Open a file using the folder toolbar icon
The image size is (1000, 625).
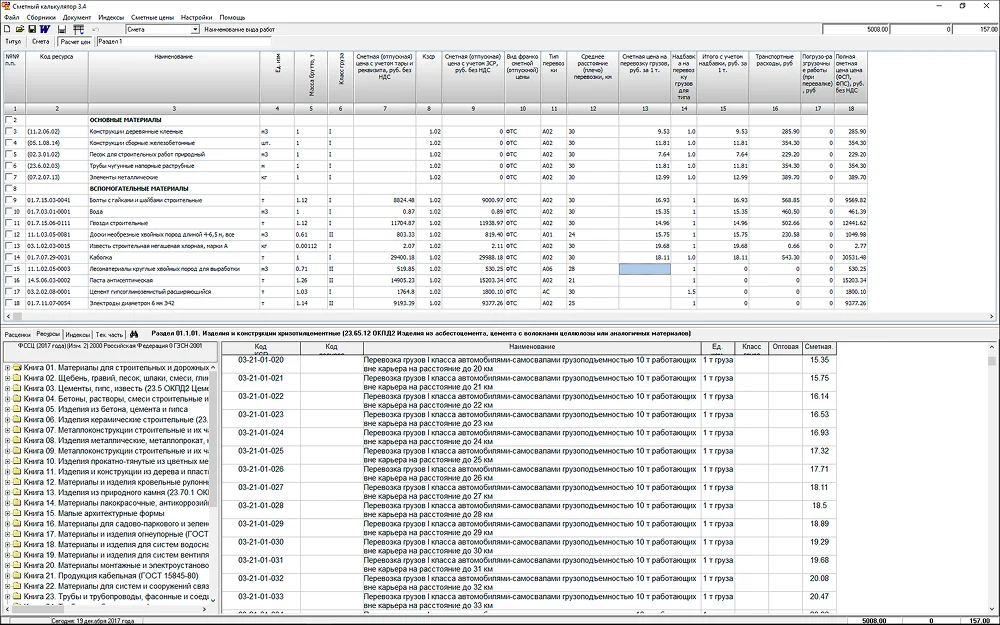click(20, 29)
